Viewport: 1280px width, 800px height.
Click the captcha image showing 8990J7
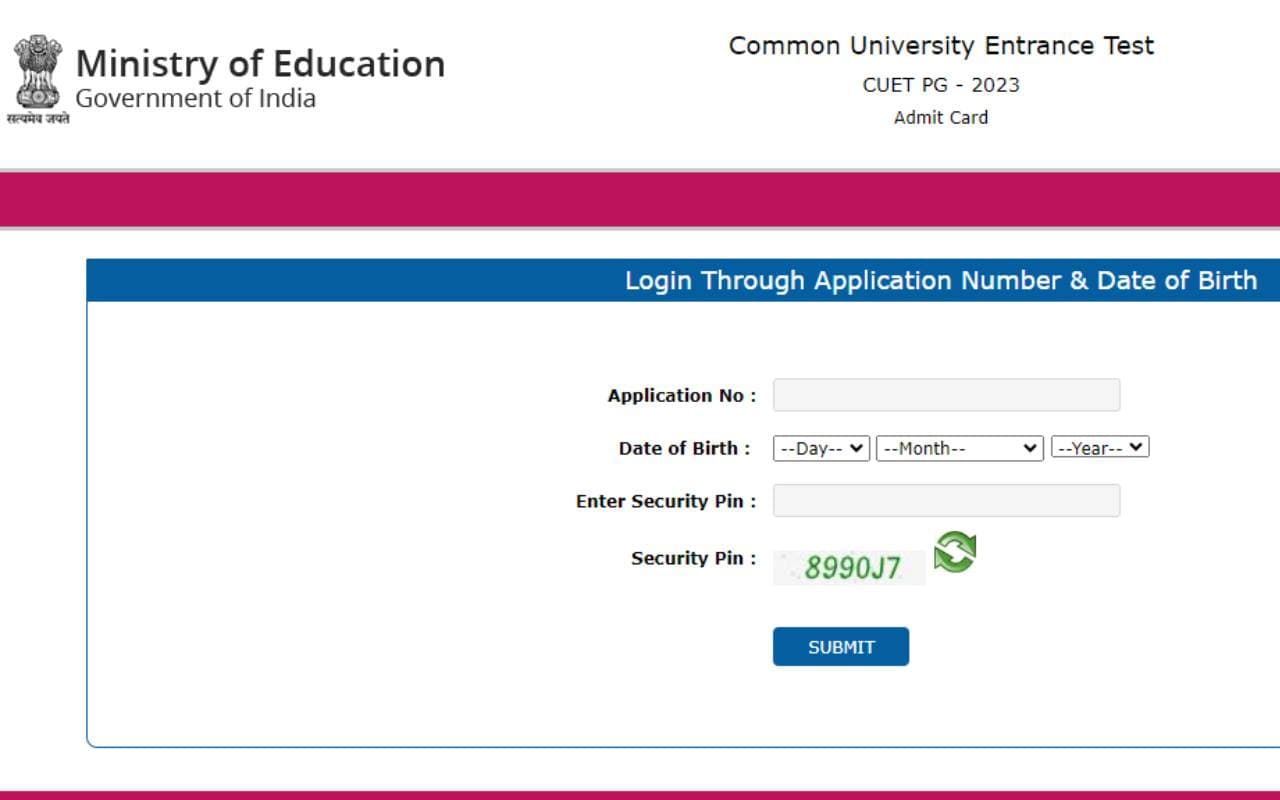(x=849, y=567)
